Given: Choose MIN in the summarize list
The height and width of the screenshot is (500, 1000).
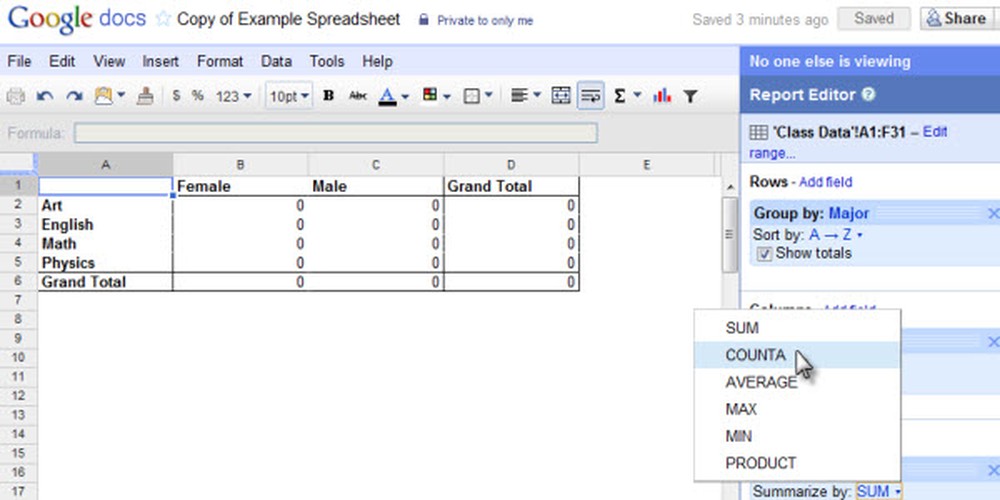Looking at the screenshot, I should click(797, 436).
